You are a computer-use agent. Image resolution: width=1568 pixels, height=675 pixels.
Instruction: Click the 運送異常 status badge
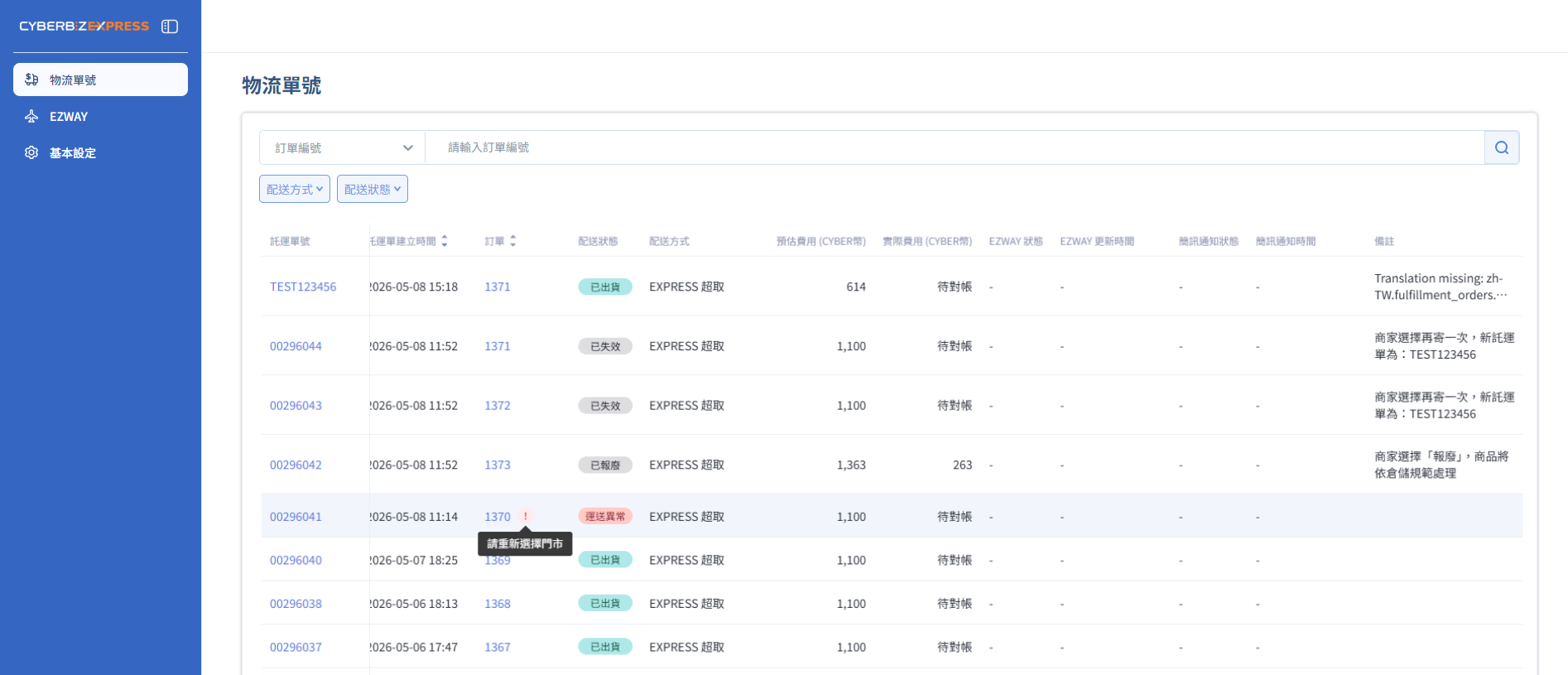click(x=605, y=517)
